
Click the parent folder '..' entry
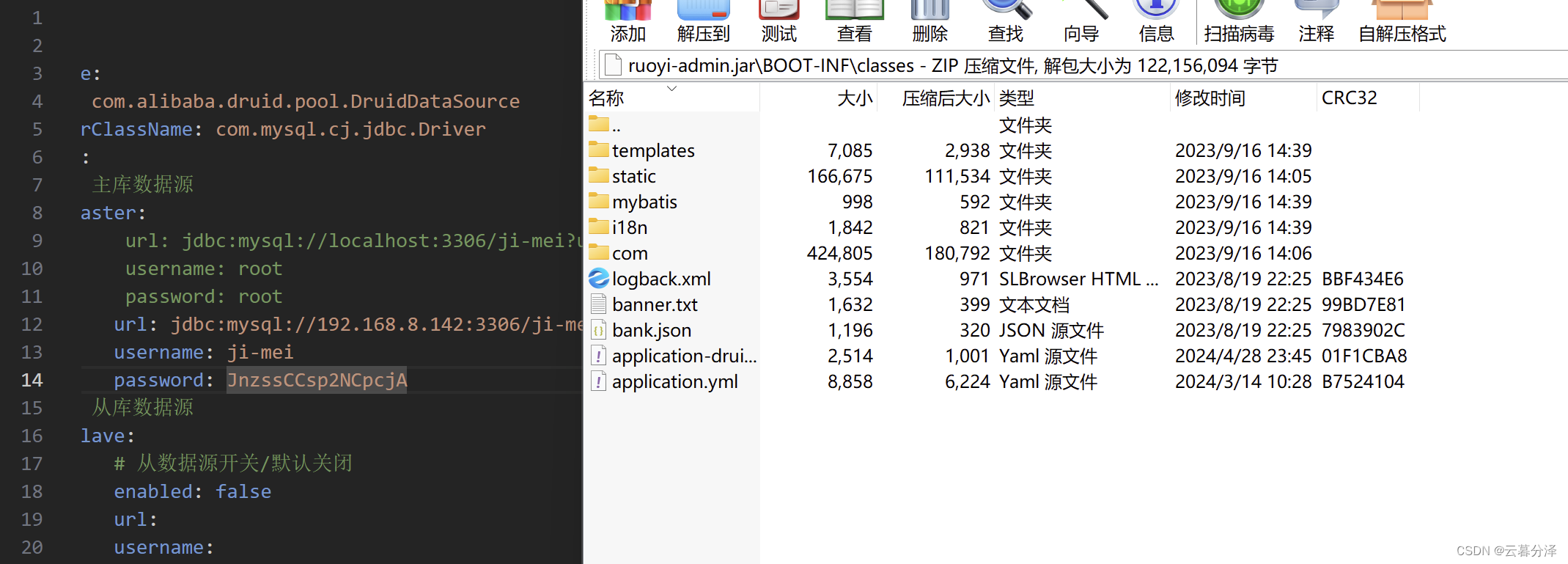(616, 125)
